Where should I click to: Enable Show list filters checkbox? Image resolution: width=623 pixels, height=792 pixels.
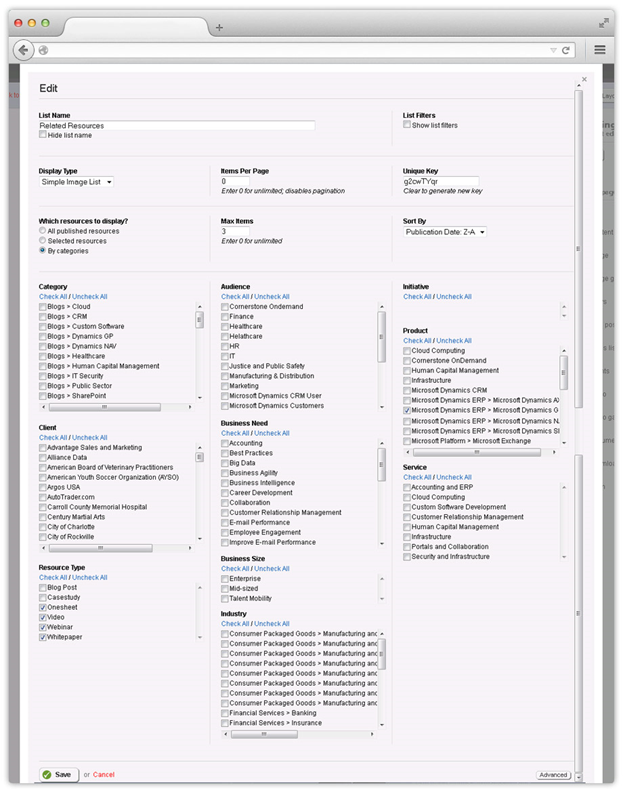[407, 125]
